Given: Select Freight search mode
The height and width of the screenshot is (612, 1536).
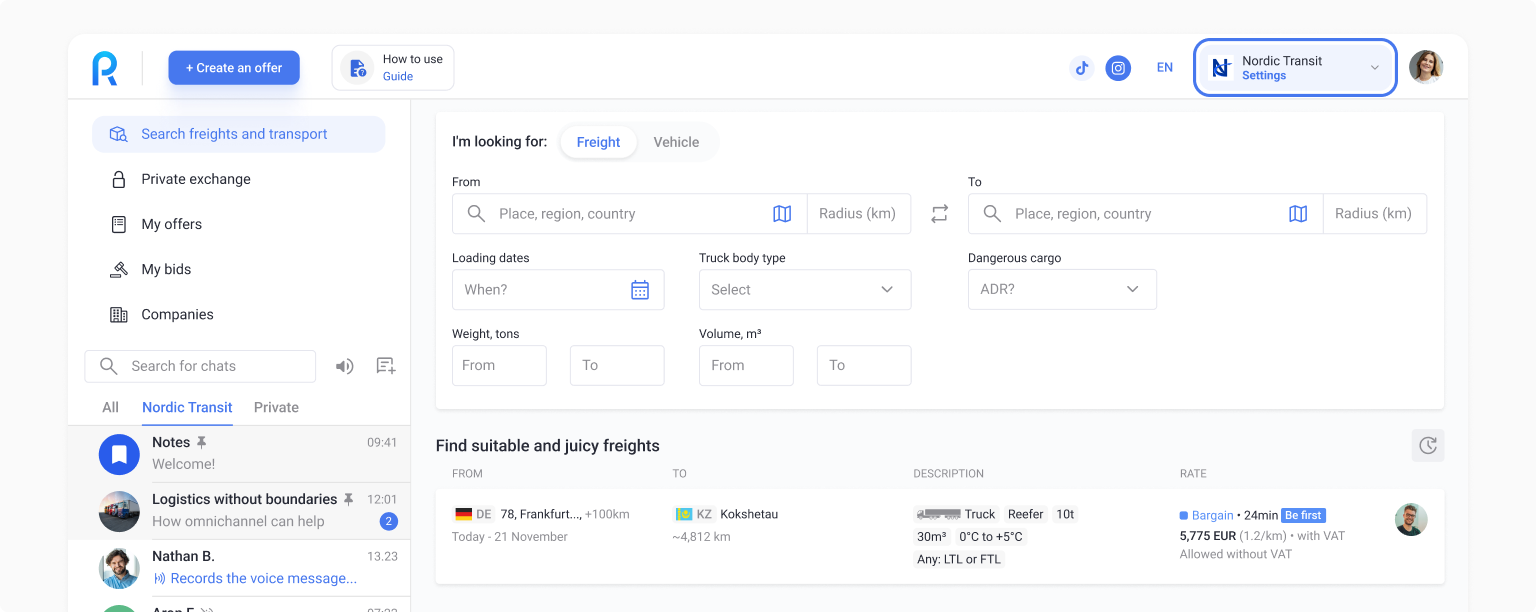Looking at the screenshot, I should 598,142.
